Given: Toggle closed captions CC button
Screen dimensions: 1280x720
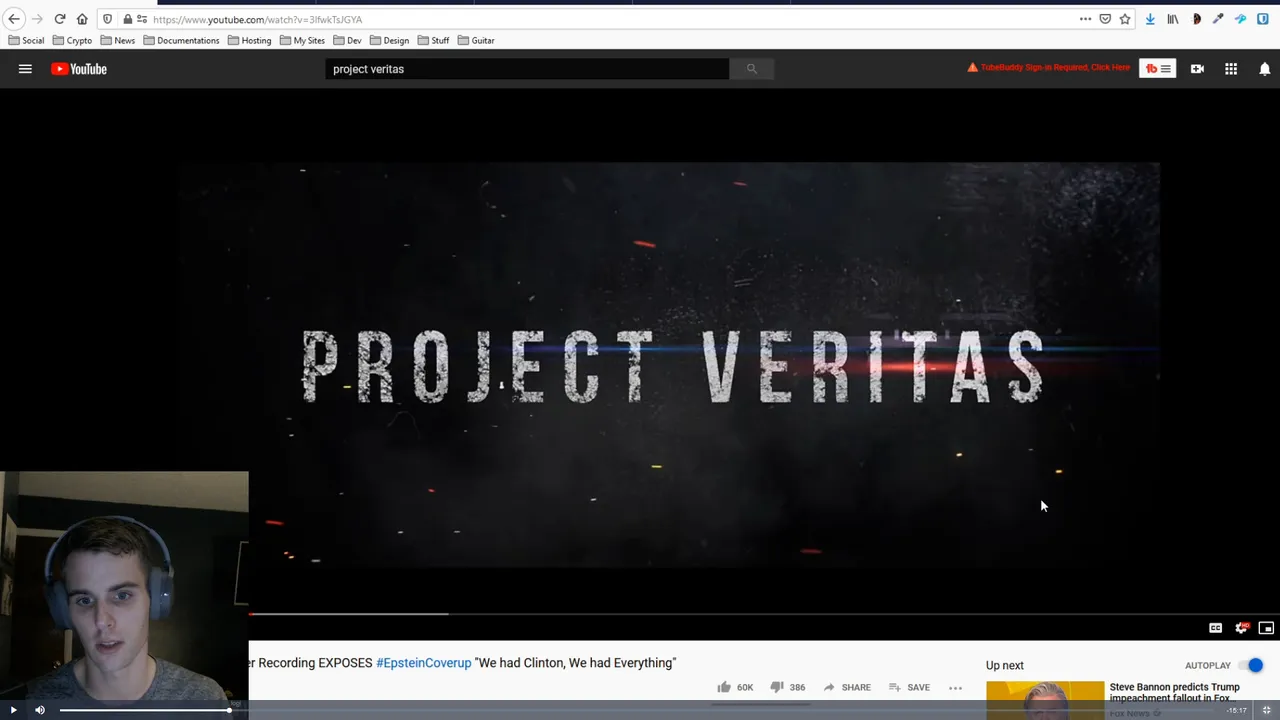Looking at the screenshot, I should click(x=1215, y=628).
